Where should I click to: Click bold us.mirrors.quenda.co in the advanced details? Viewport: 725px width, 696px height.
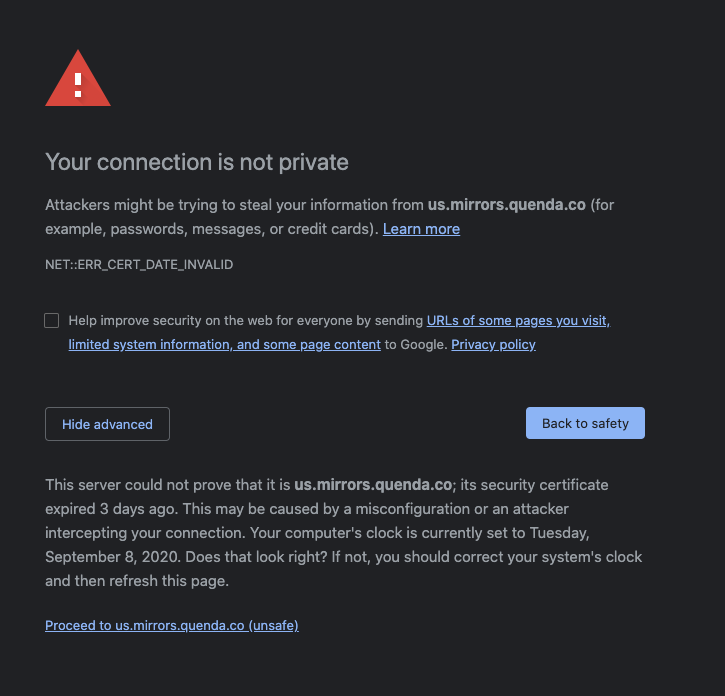click(373, 485)
